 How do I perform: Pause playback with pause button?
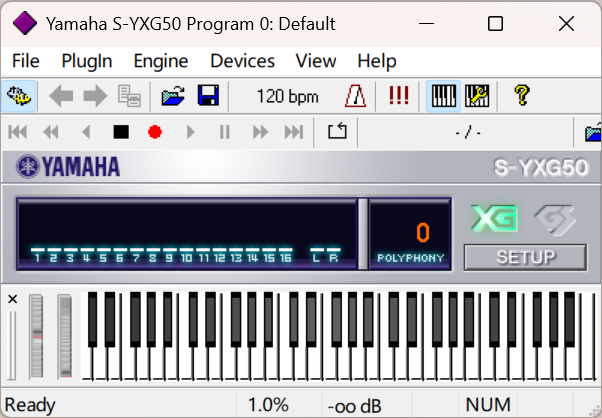tap(224, 132)
